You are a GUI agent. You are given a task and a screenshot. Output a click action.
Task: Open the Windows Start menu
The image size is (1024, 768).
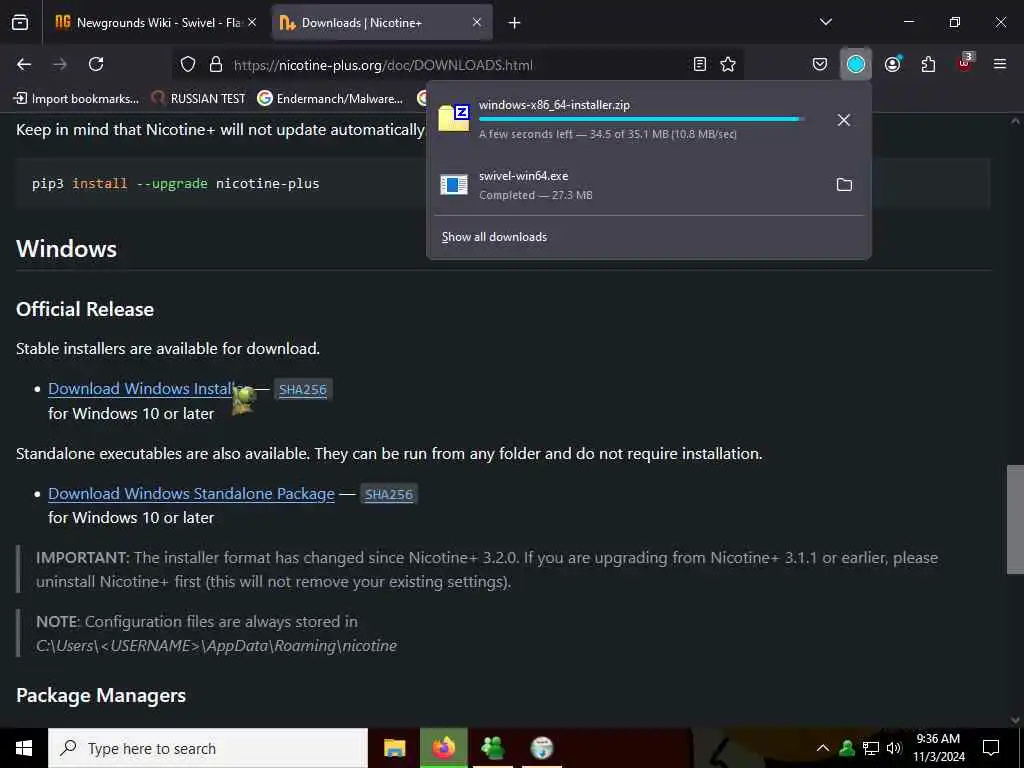point(24,748)
